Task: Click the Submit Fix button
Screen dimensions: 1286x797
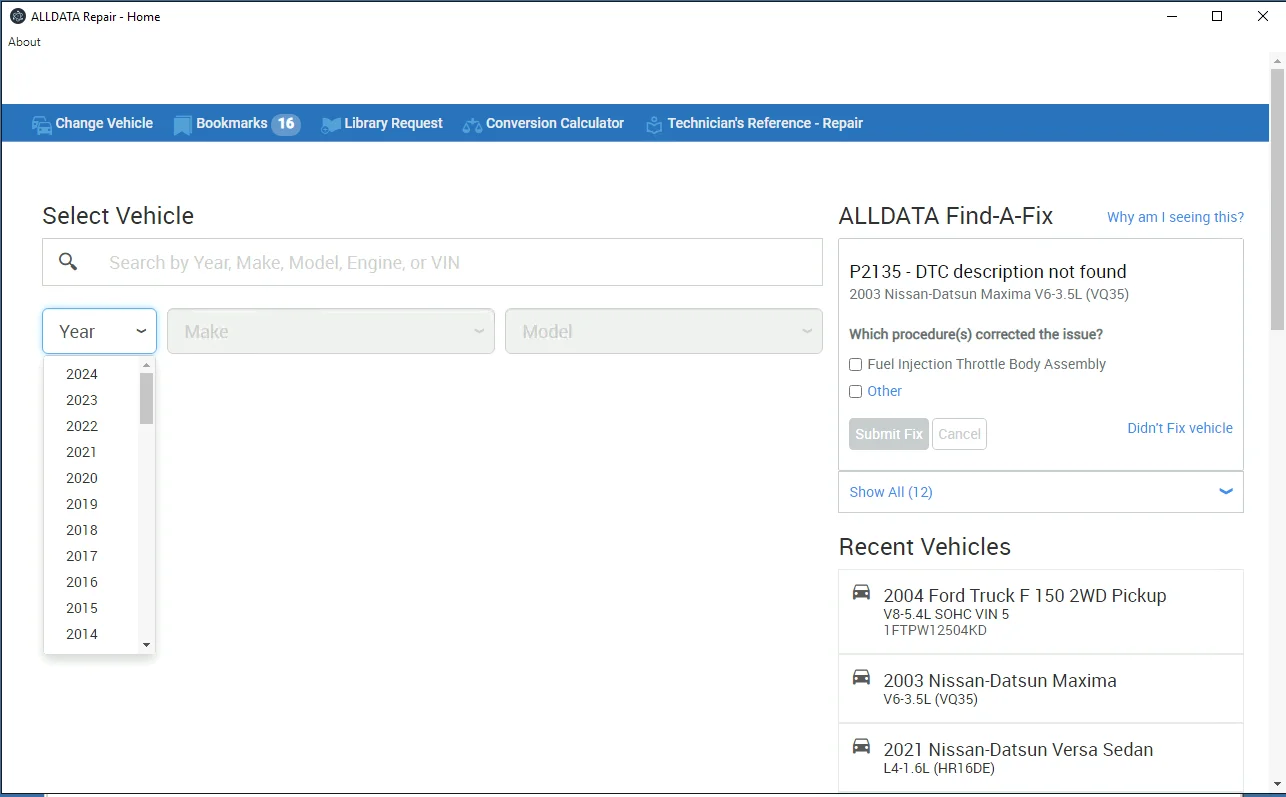Action: tap(889, 434)
